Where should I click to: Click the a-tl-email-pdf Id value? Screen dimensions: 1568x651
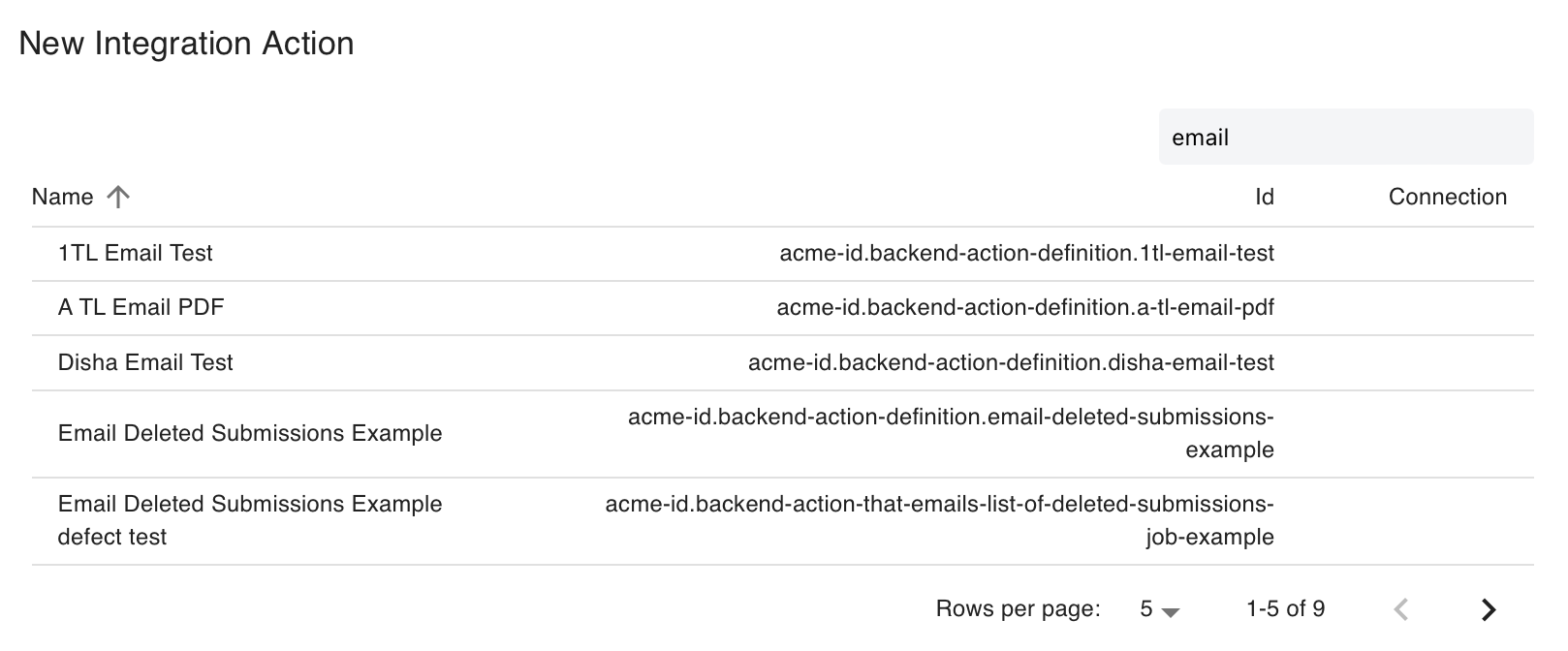click(x=1025, y=308)
